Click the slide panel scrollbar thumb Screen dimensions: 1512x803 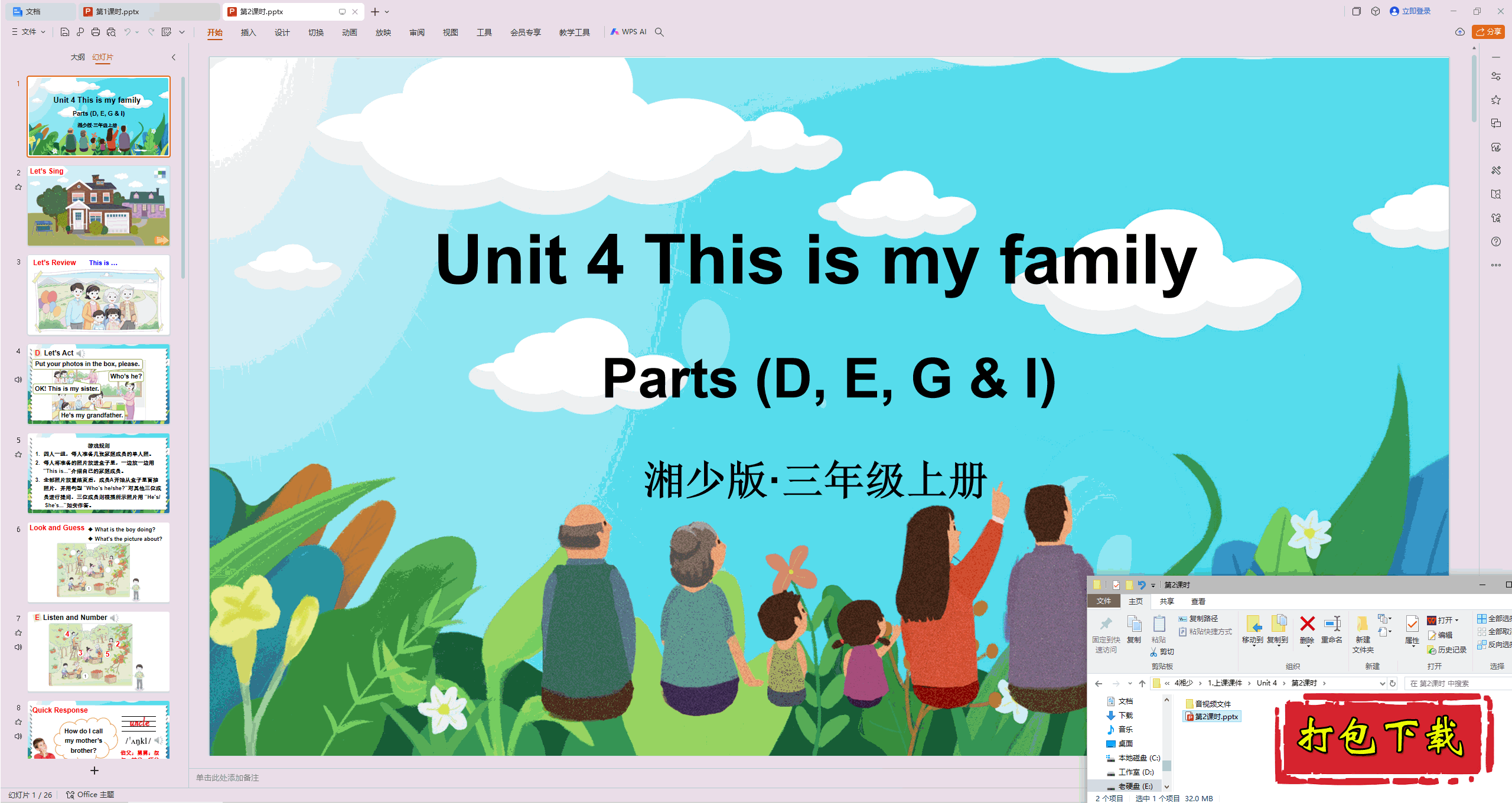(183, 177)
